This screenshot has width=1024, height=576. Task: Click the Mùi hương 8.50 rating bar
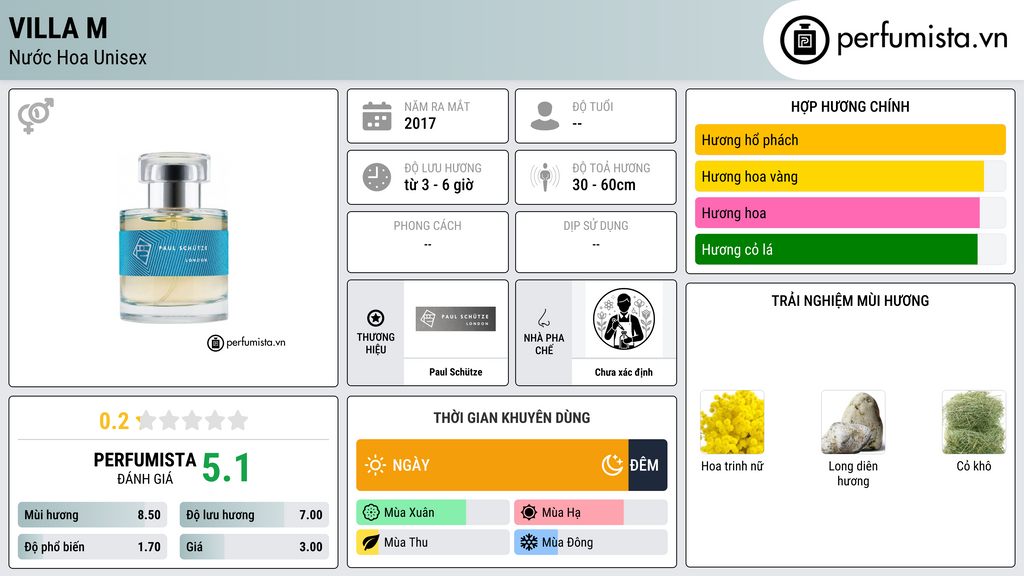(93, 515)
